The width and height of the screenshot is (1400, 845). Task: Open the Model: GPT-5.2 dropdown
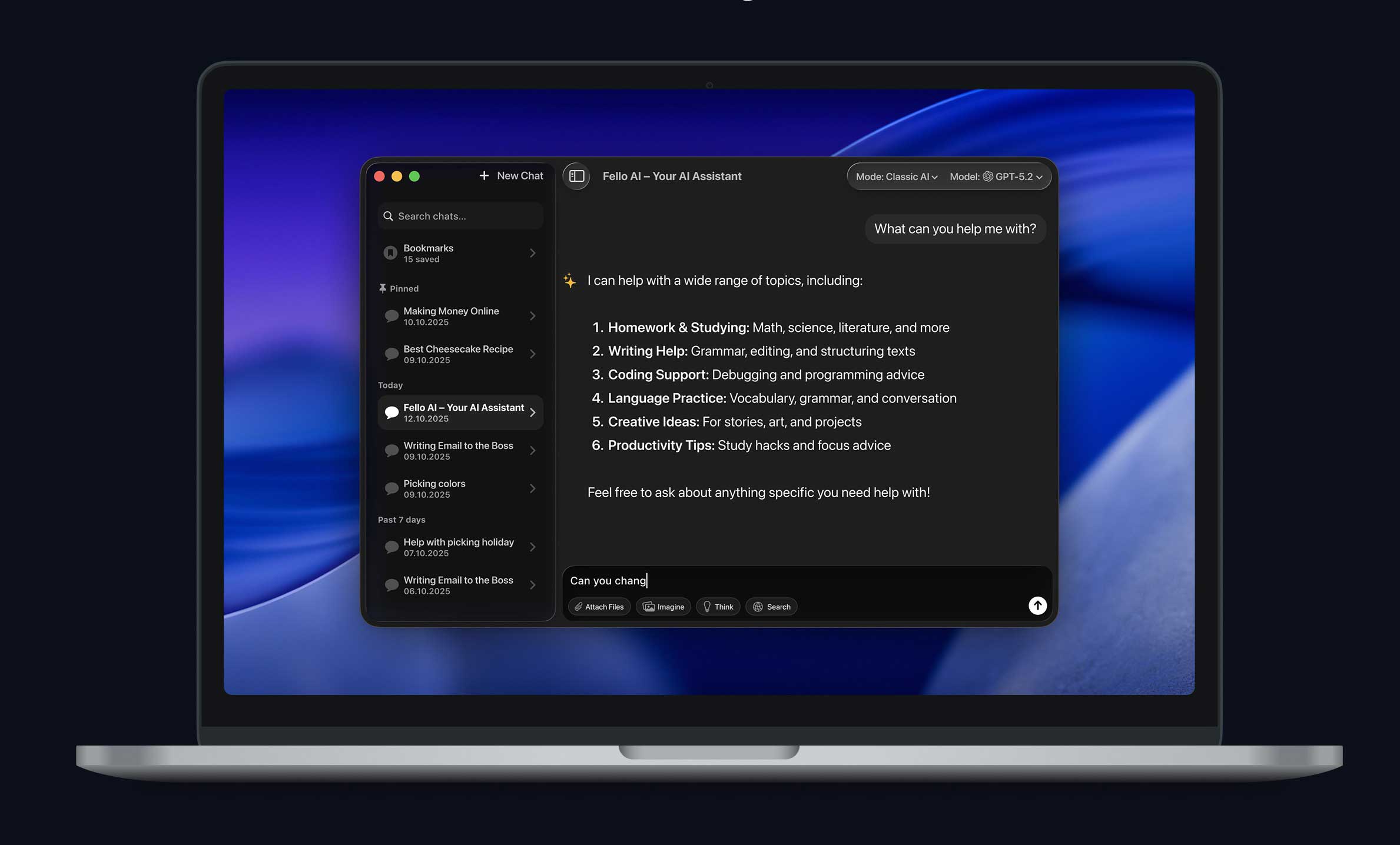(x=997, y=177)
